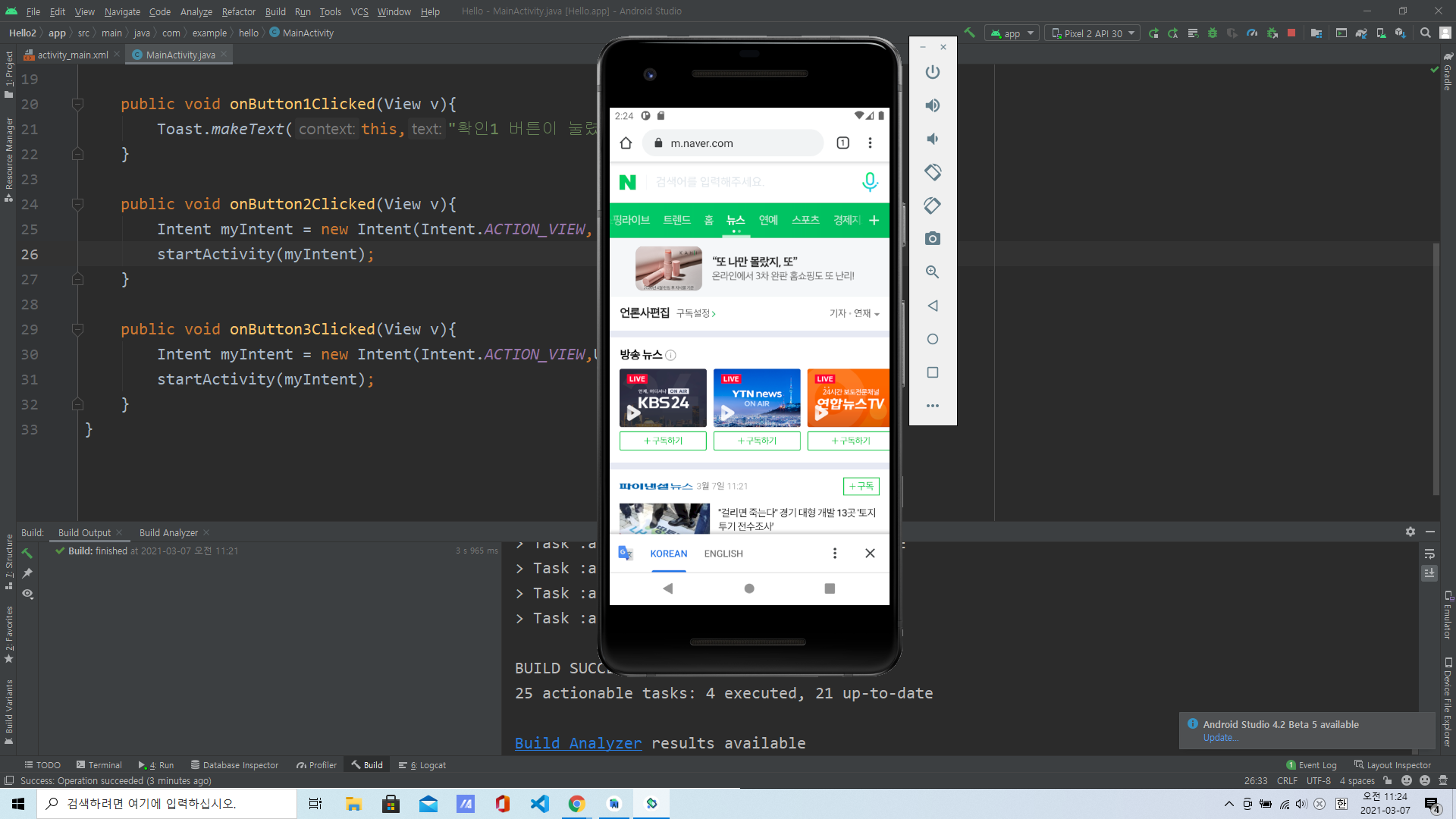Toggle soft-wrap icon in build output
Viewport: 1456px width, 819px height.
(1429, 554)
